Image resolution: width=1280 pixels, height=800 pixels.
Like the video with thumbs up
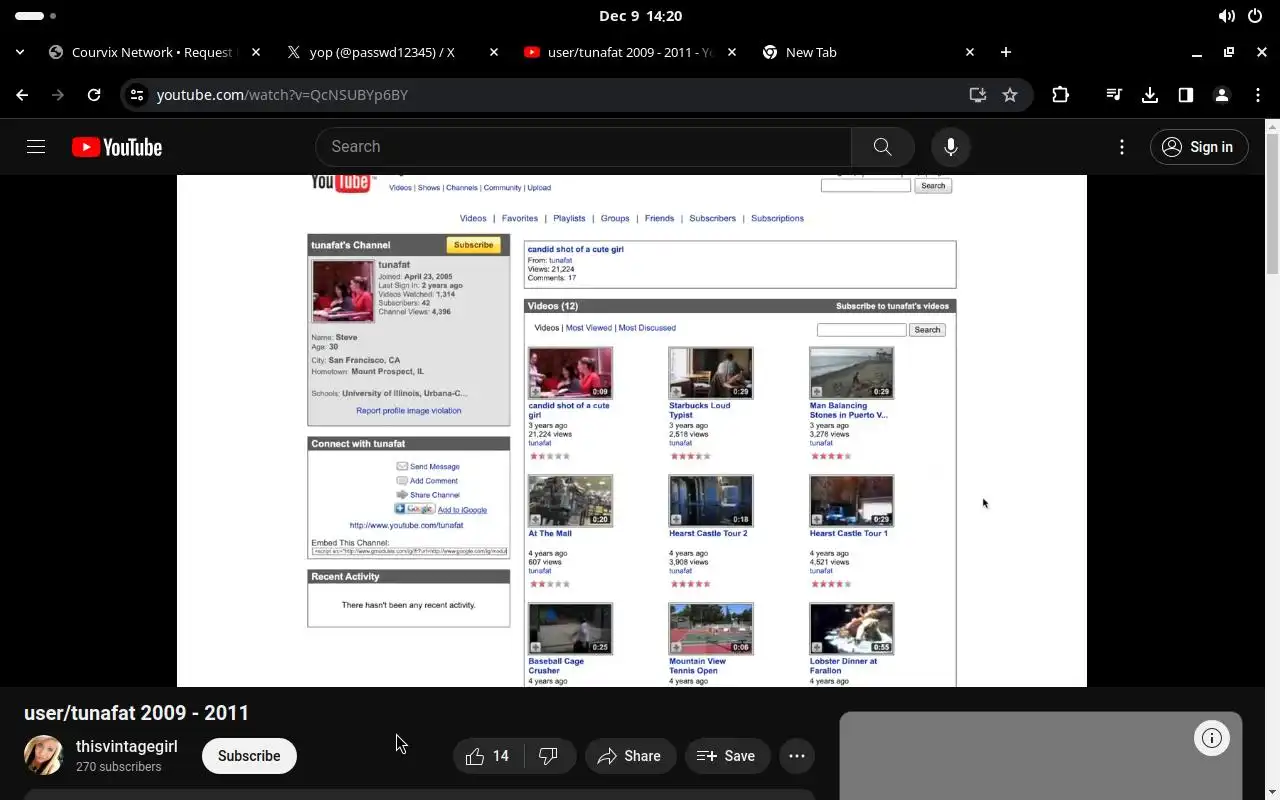(488, 756)
